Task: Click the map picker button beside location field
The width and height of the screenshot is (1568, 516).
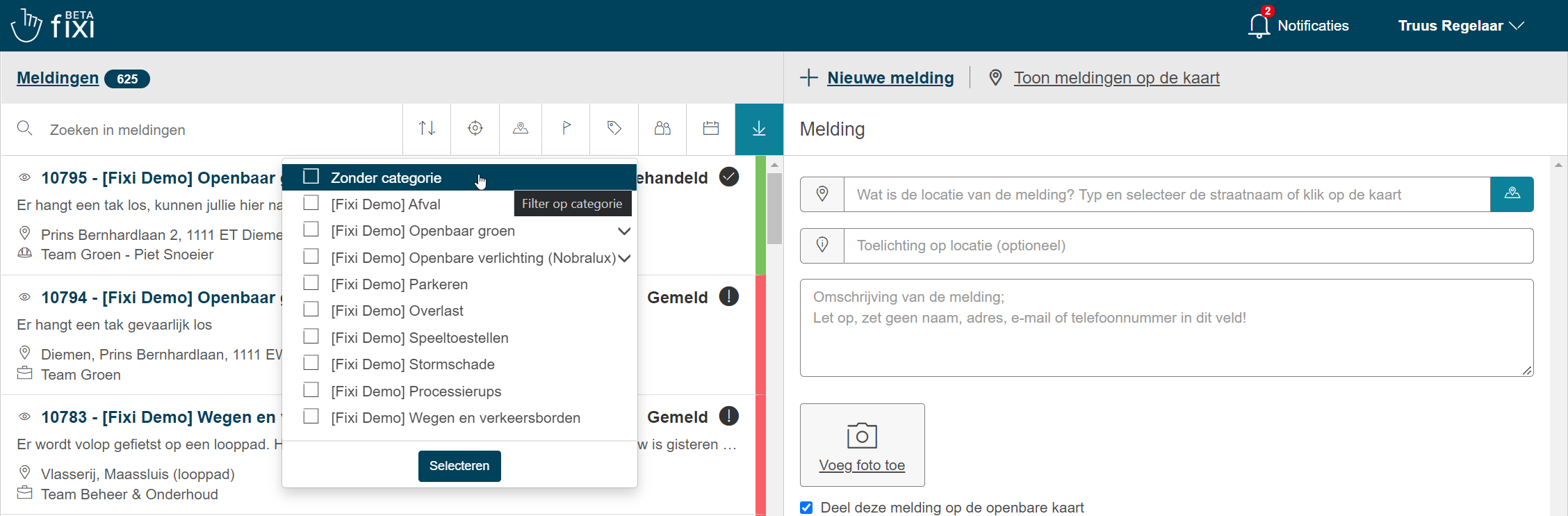Action: pos(1512,194)
